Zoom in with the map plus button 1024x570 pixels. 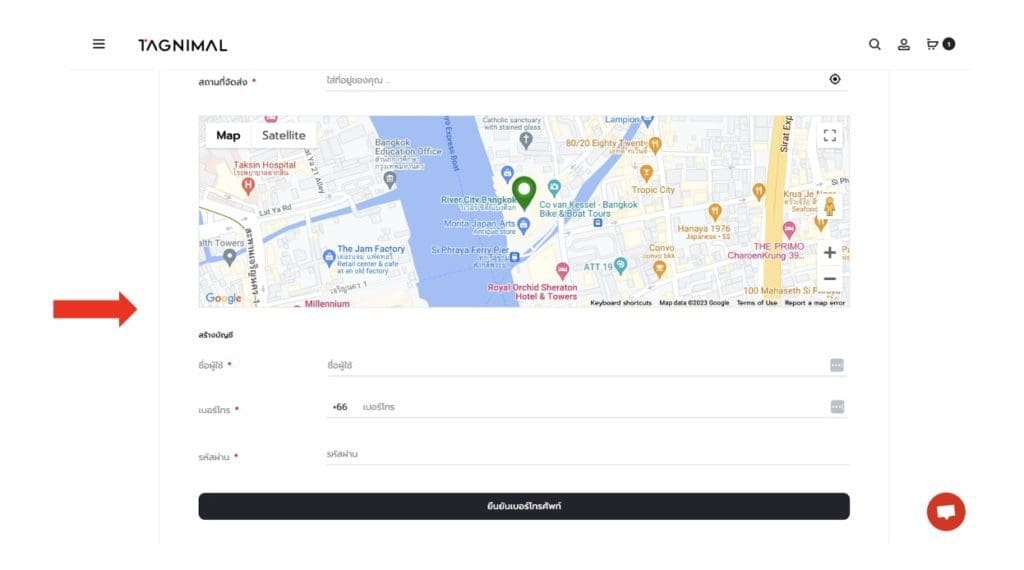tap(829, 253)
